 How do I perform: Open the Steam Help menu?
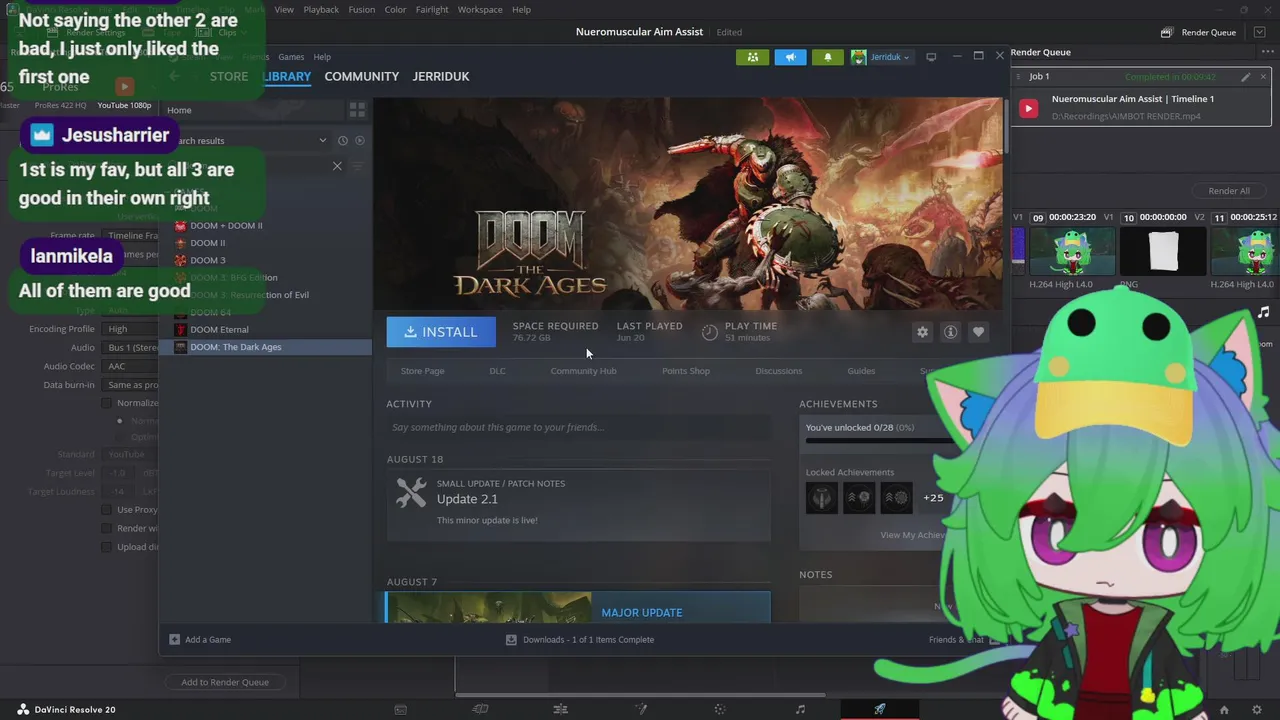[322, 57]
